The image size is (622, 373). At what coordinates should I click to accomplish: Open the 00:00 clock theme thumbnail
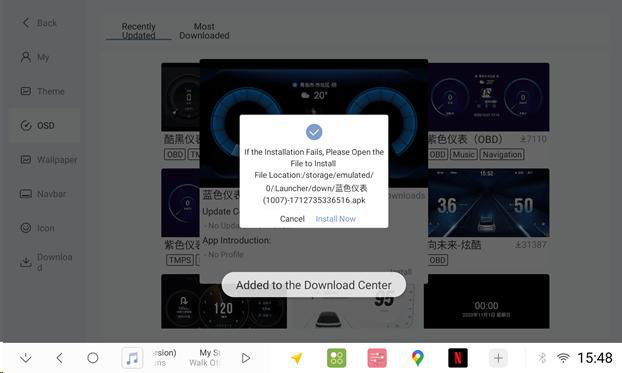click(x=486, y=301)
